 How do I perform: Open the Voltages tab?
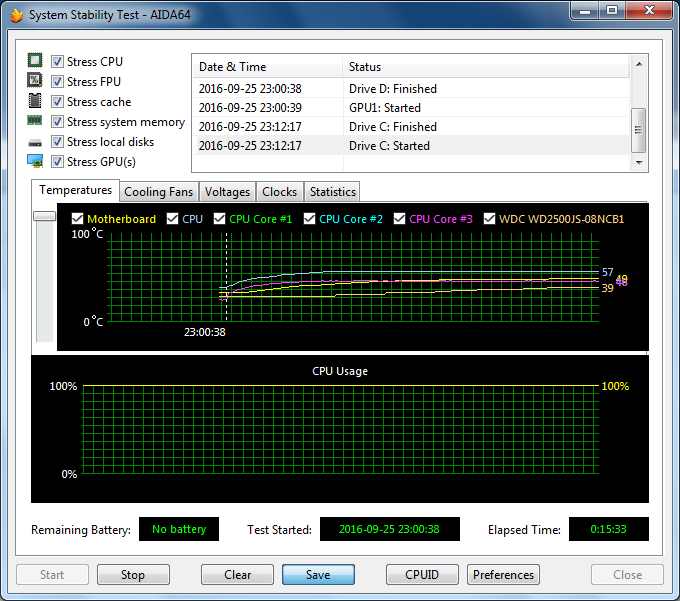pos(227,192)
